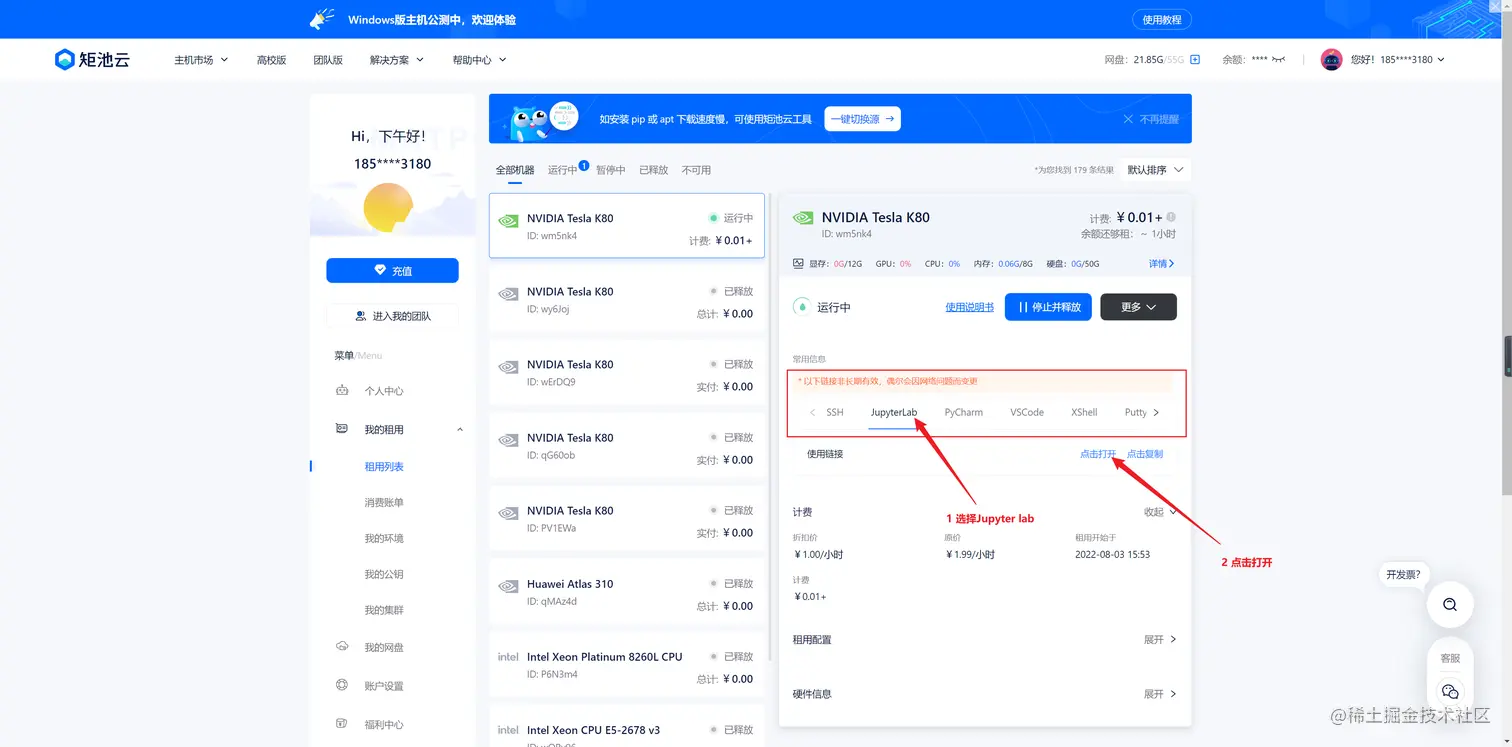Expand the 租用配置 section
1512x747 pixels.
[1160, 639]
